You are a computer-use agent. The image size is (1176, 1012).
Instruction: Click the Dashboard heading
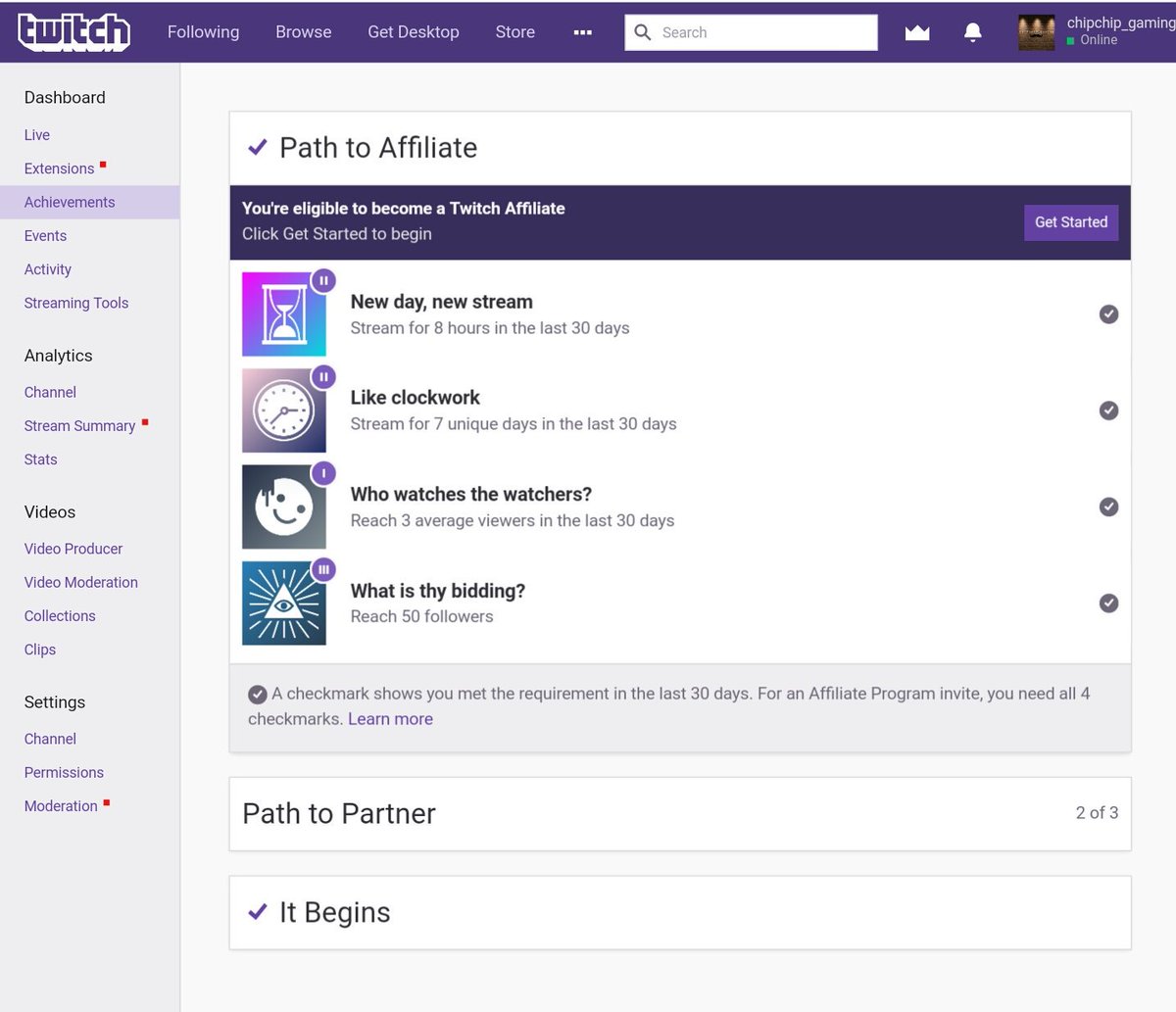65,97
